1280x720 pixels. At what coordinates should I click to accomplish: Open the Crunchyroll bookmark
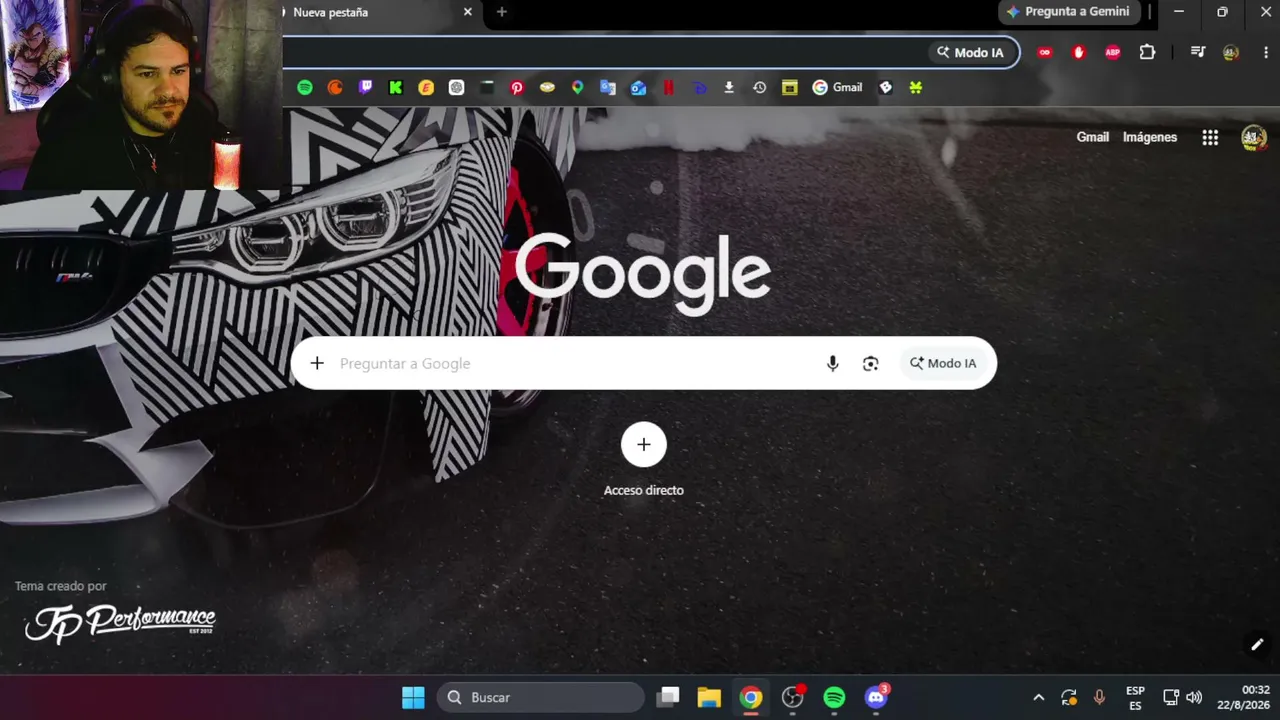click(x=335, y=88)
